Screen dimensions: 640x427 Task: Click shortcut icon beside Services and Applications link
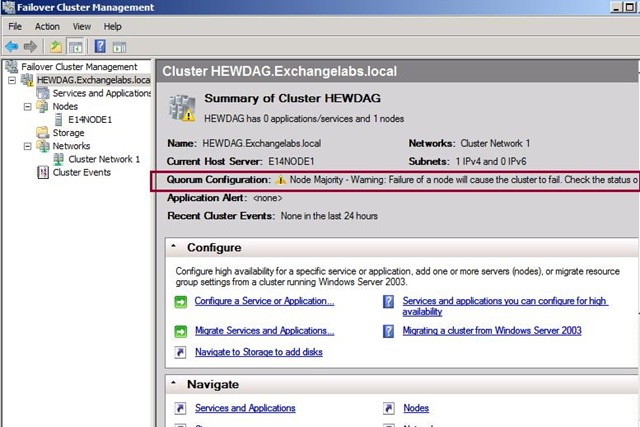click(180, 408)
